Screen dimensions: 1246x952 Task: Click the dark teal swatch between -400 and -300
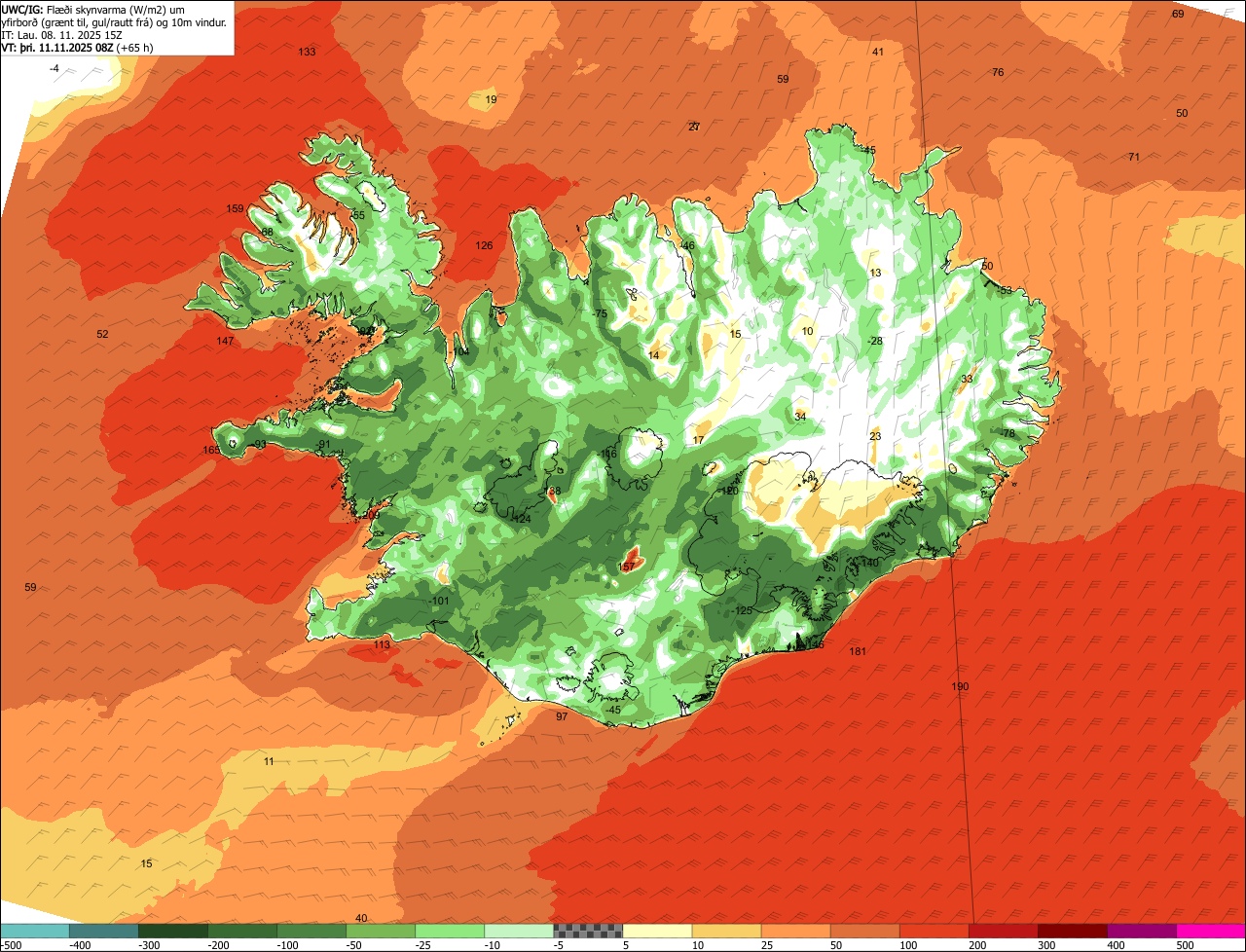104,931
